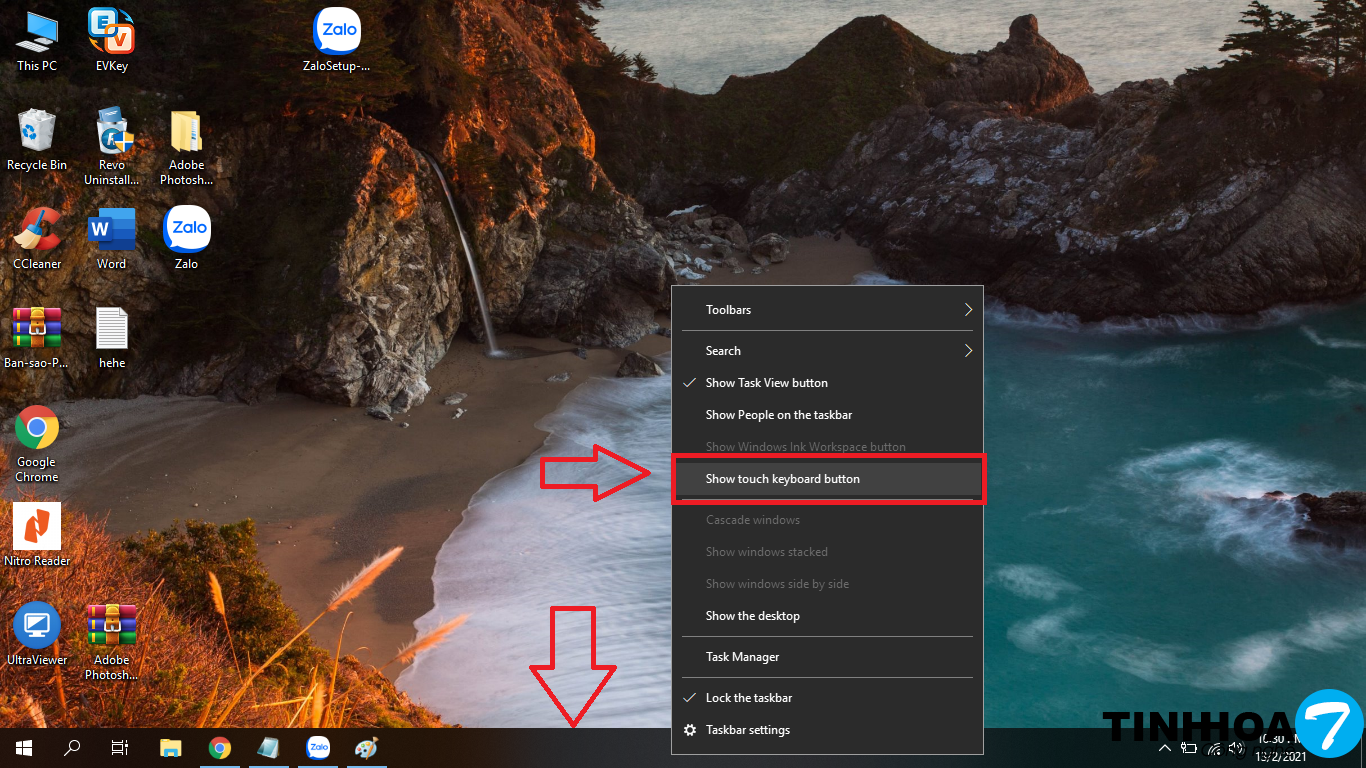Choose Show the desktop menu entry
This screenshot has width=1366, height=768.
click(752, 616)
